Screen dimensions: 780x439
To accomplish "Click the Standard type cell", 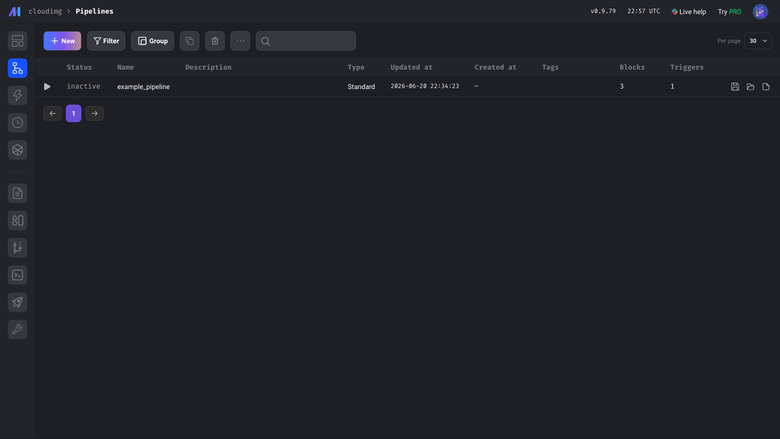I will click(361, 87).
